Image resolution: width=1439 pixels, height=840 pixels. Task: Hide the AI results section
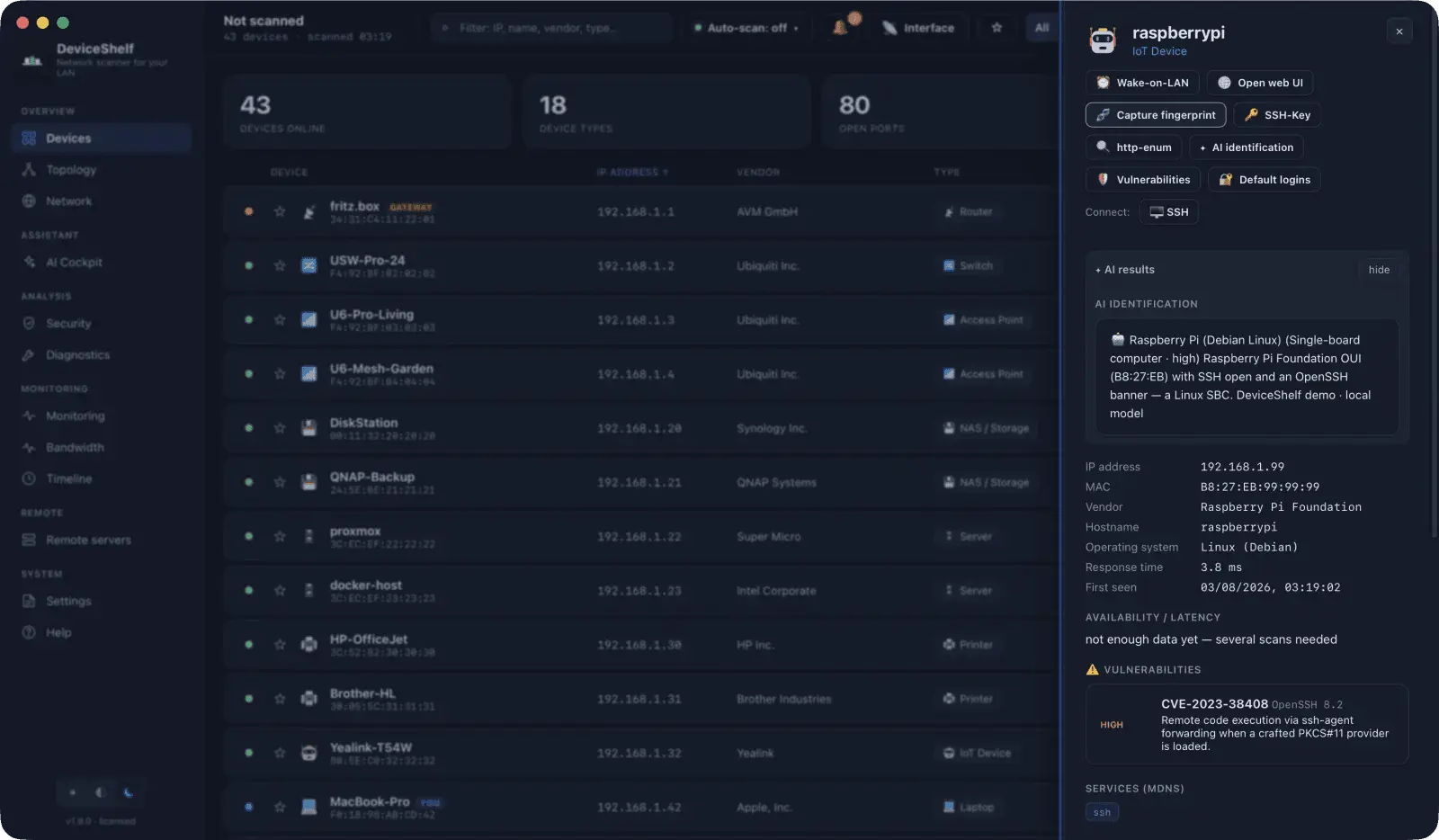(1379, 270)
